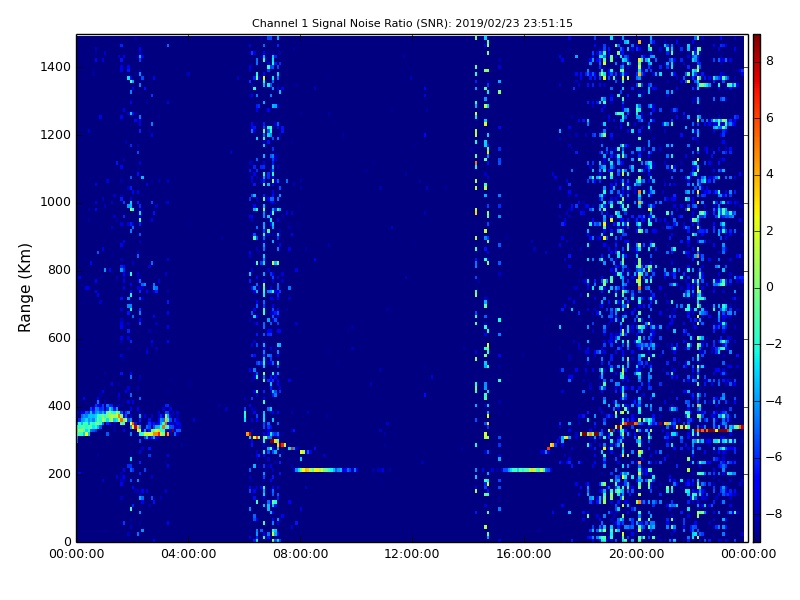800x600 pixels.
Task: Click the dark red top of the colorbar
Action: point(757,43)
